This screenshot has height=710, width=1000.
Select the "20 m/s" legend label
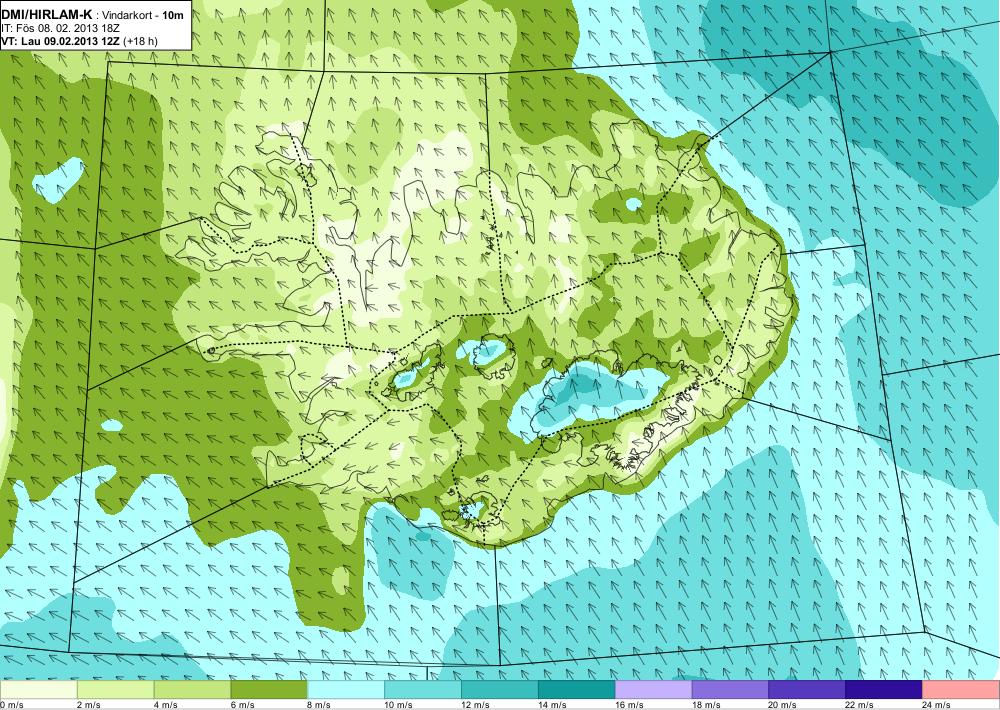(783, 705)
